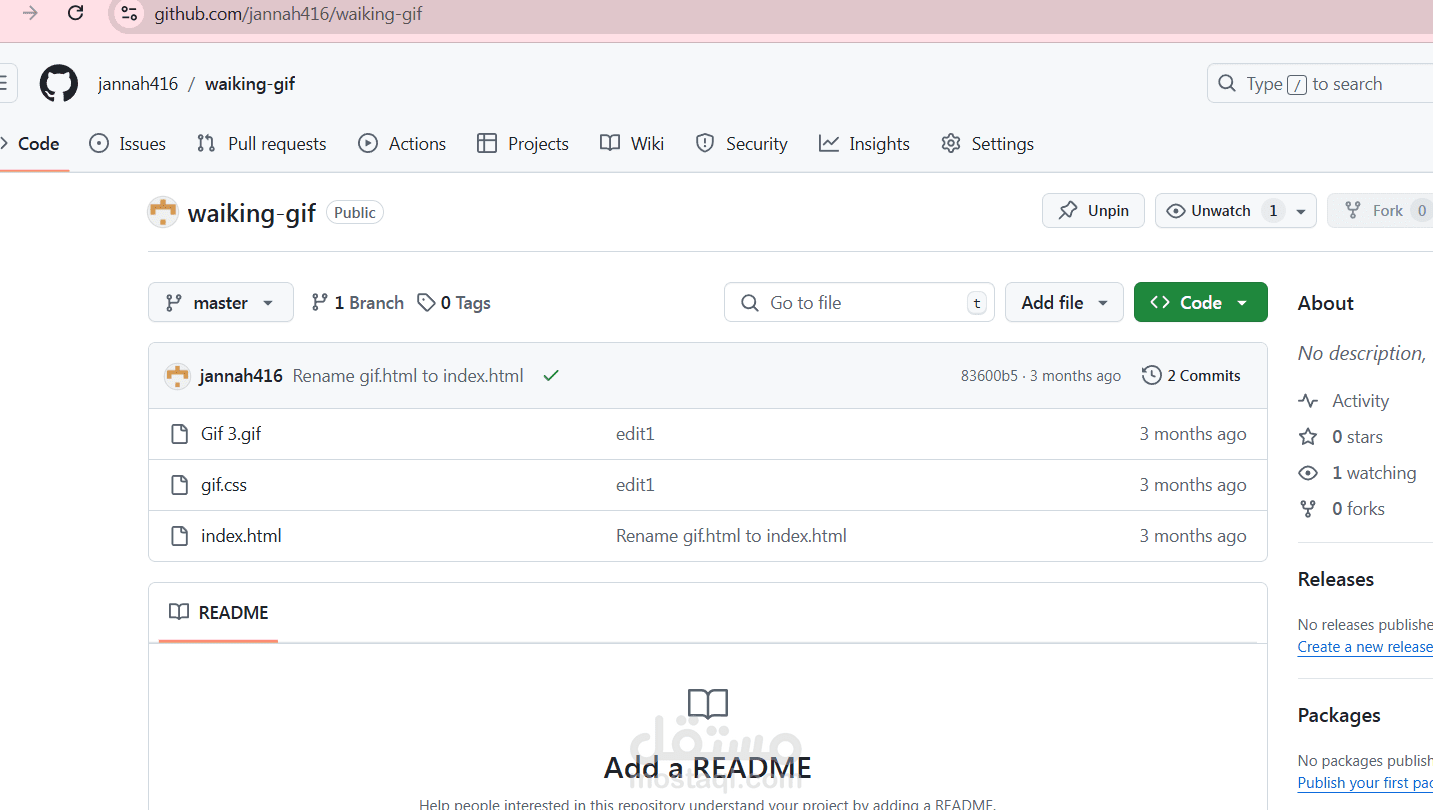
Task: Expand the green Code dropdown button
Action: pos(1200,302)
